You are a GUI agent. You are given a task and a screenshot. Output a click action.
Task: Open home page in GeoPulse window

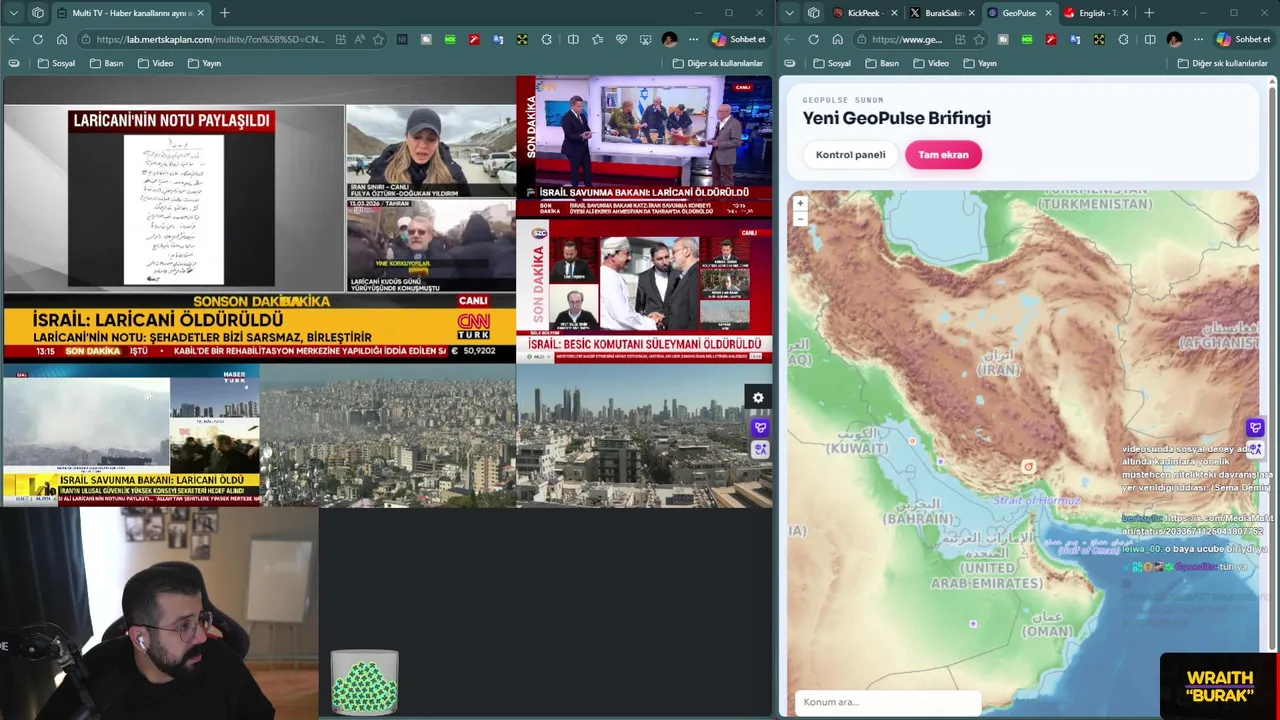click(x=838, y=39)
